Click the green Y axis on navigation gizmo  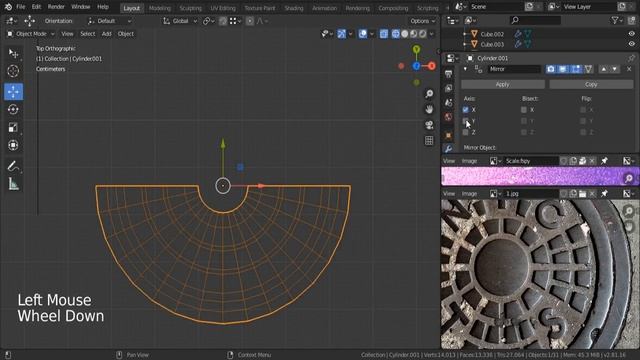416,49
